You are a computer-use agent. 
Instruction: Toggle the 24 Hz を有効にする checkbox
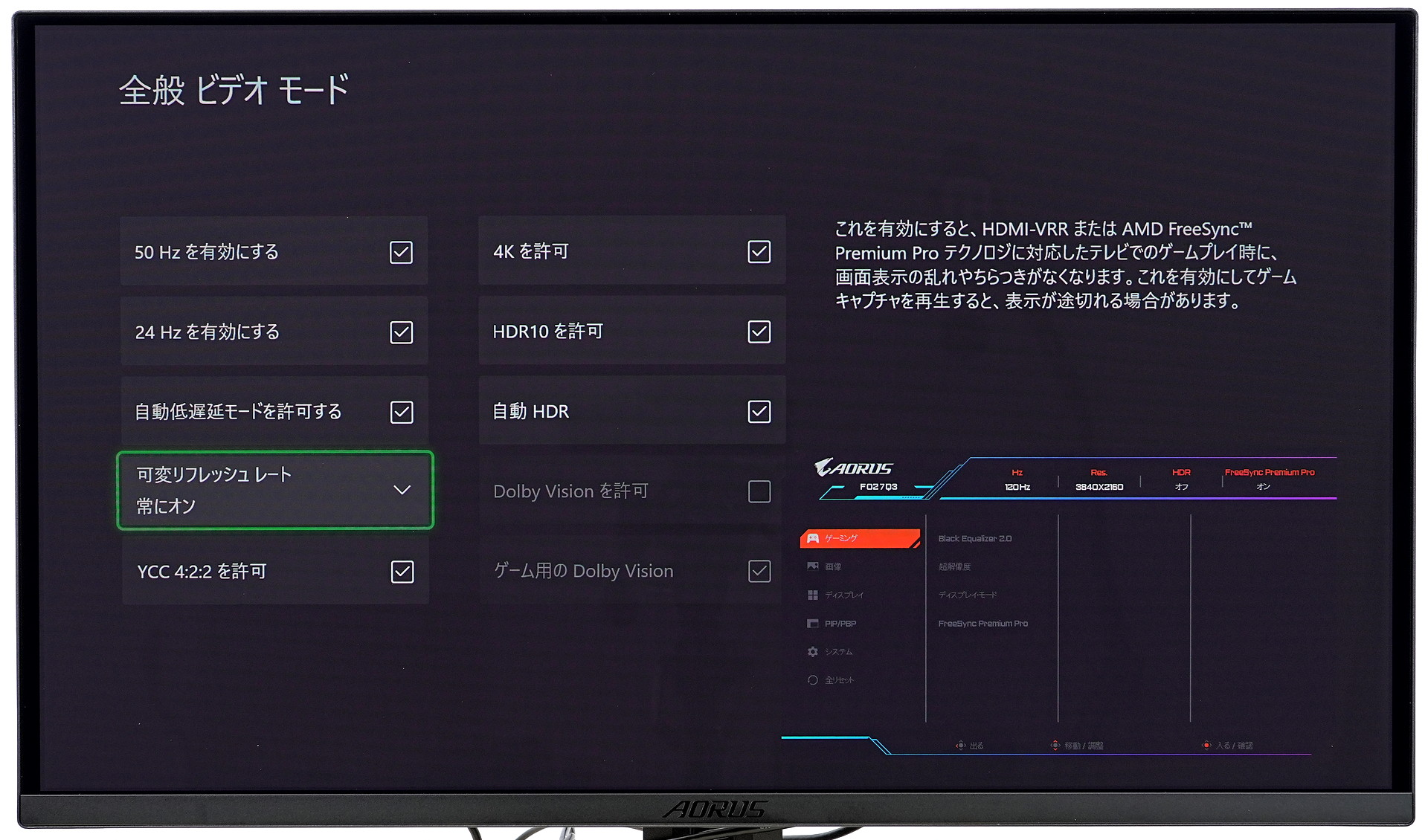click(401, 332)
